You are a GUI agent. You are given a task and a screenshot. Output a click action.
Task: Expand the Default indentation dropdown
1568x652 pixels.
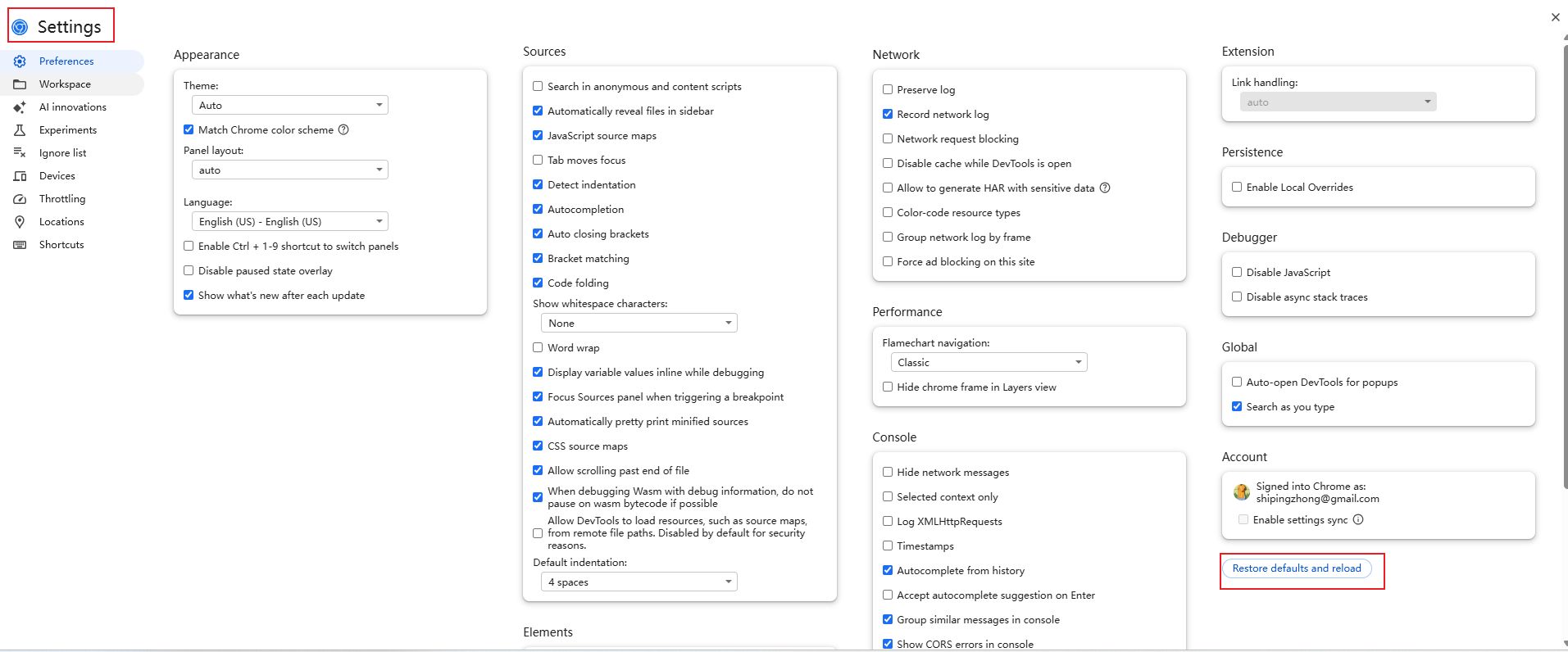click(x=639, y=582)
